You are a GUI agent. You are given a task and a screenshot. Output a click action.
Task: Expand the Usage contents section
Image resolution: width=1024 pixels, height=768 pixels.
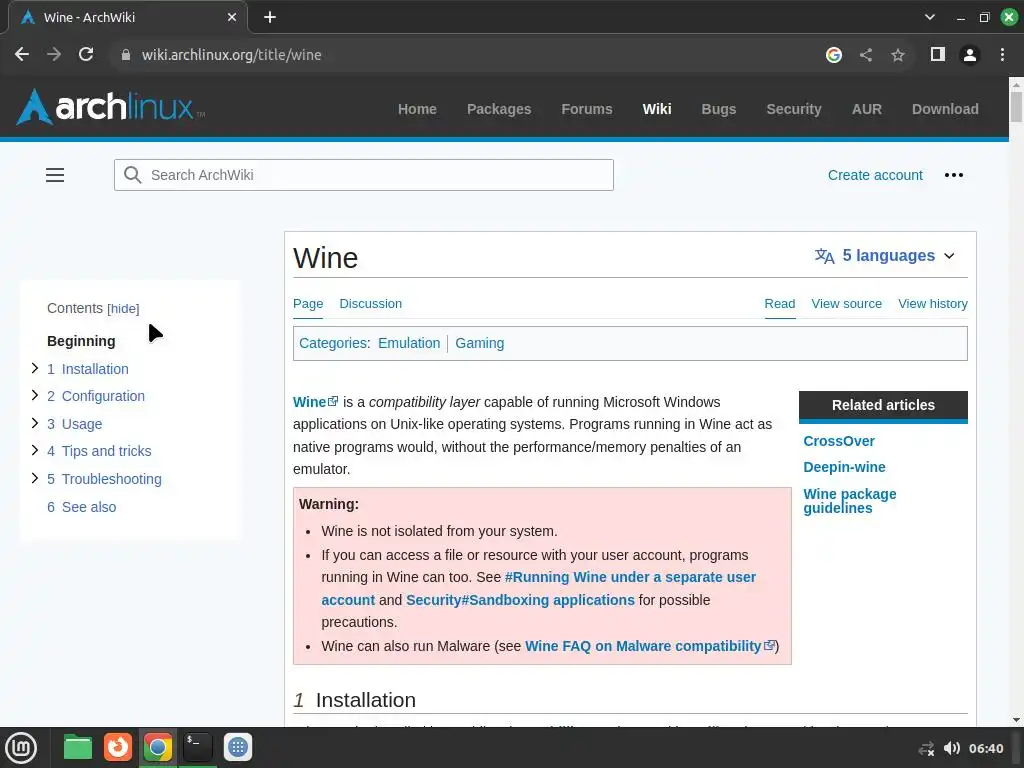coord(35,423)
